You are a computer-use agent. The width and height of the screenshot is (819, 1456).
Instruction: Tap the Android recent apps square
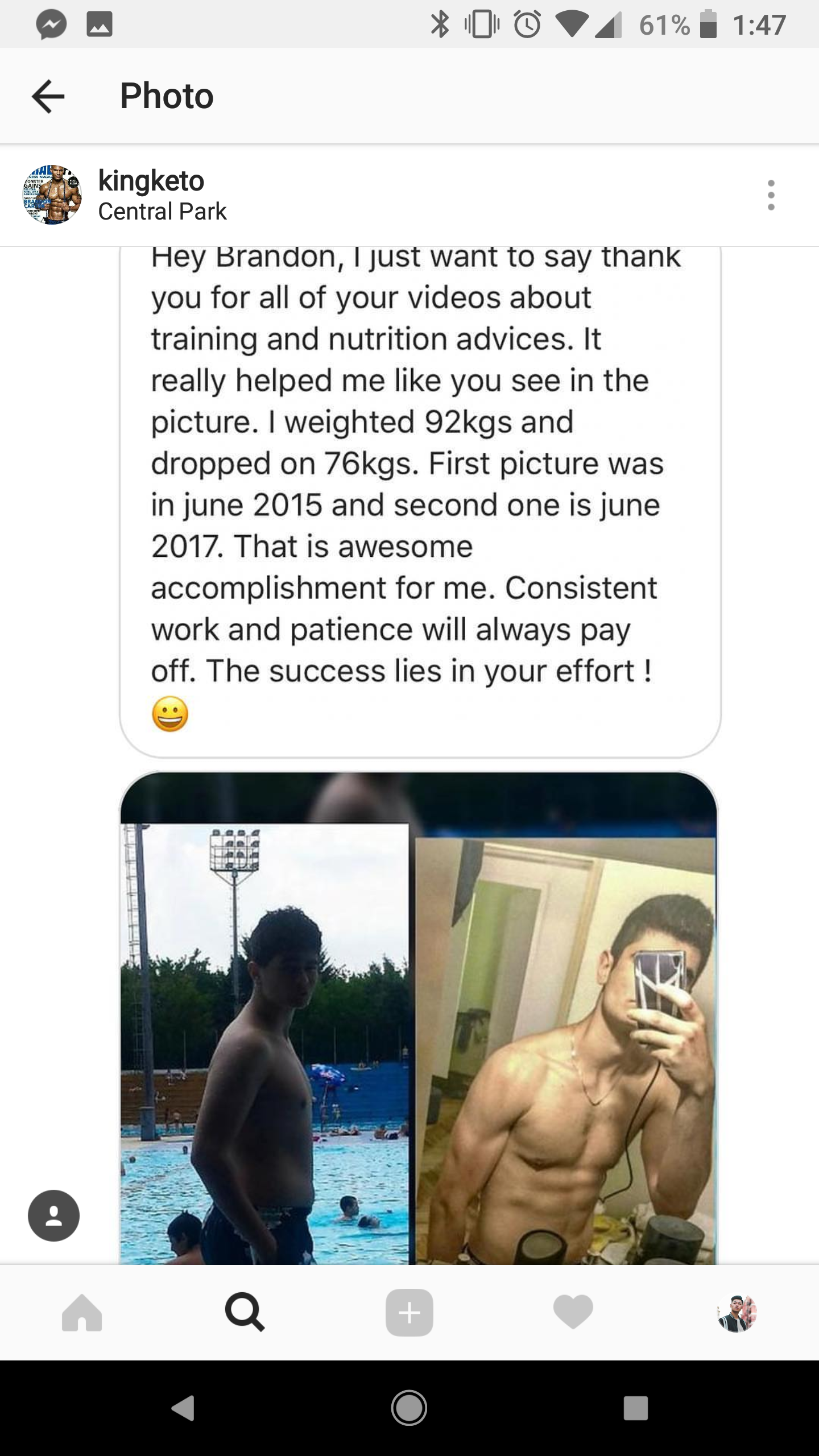tap(635, 1408)
